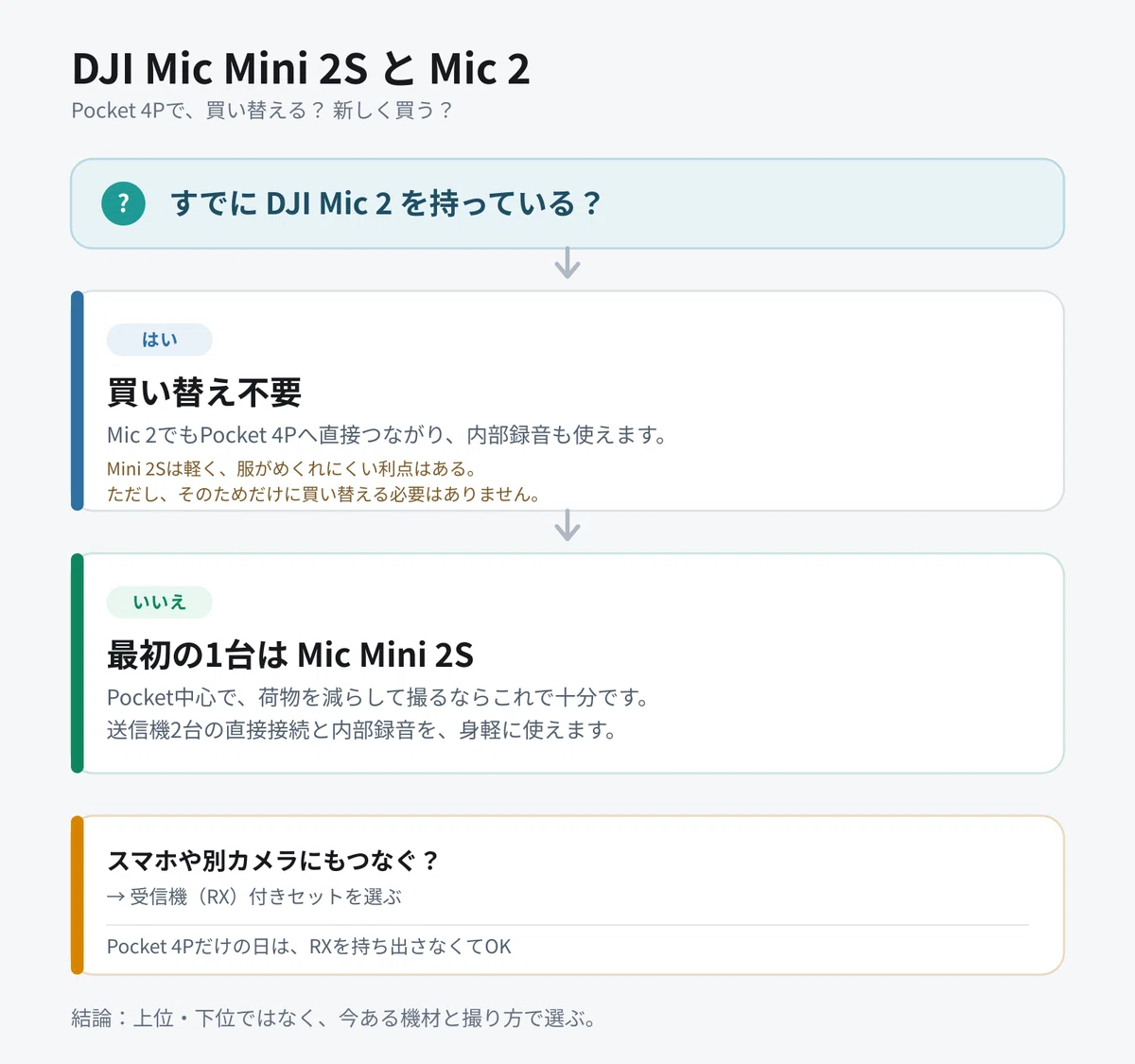Click the down arrow between はい and いいえ cards

pyautogui.click(x=567, y=525)
